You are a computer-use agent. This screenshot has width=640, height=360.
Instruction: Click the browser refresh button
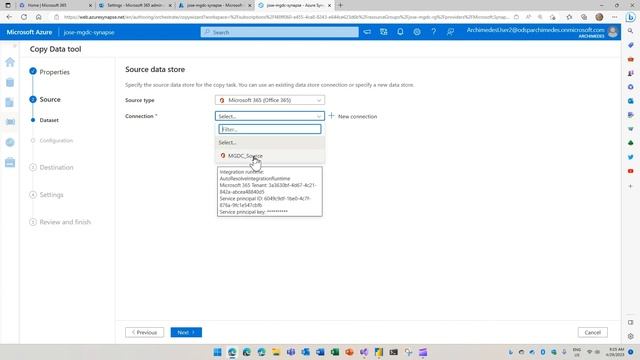pyautogui.click(x=24, y=17)
